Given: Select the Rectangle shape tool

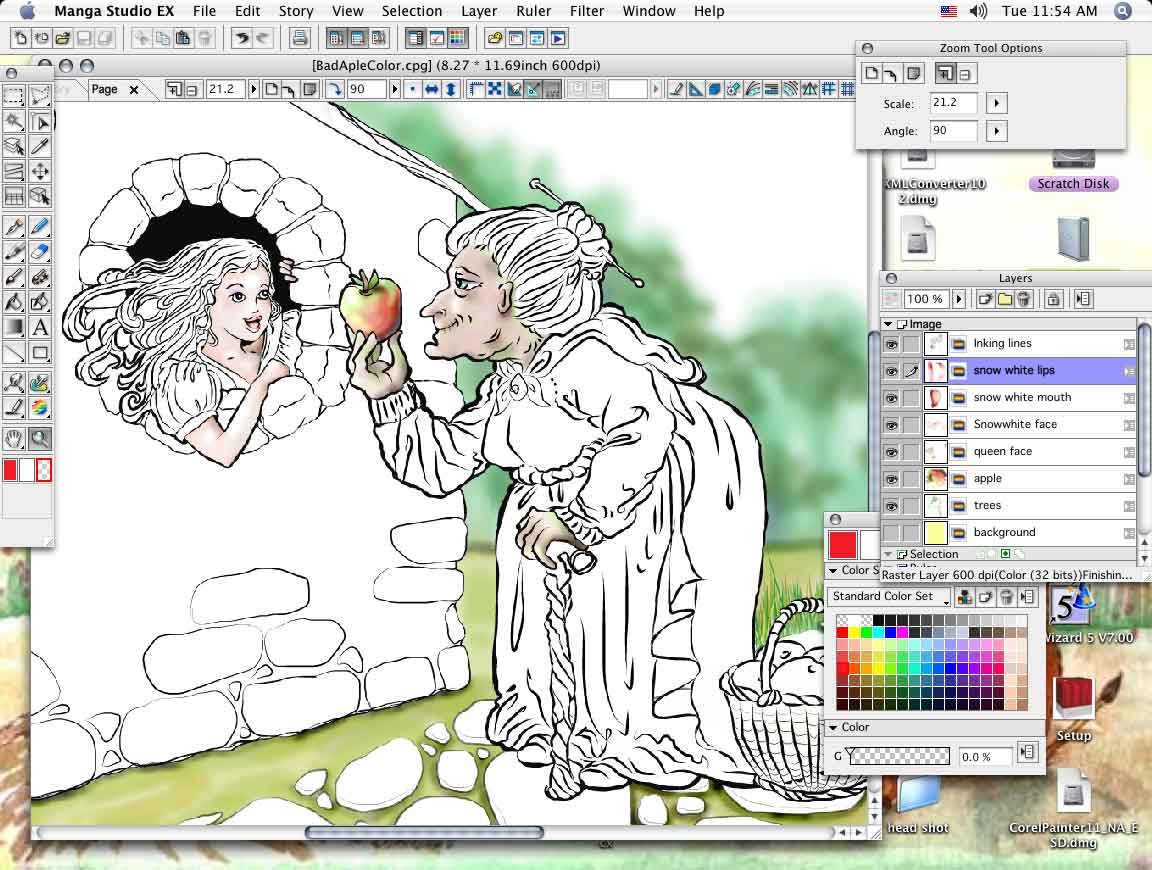Looking at the screenshot, I should (x=40, y=353).
